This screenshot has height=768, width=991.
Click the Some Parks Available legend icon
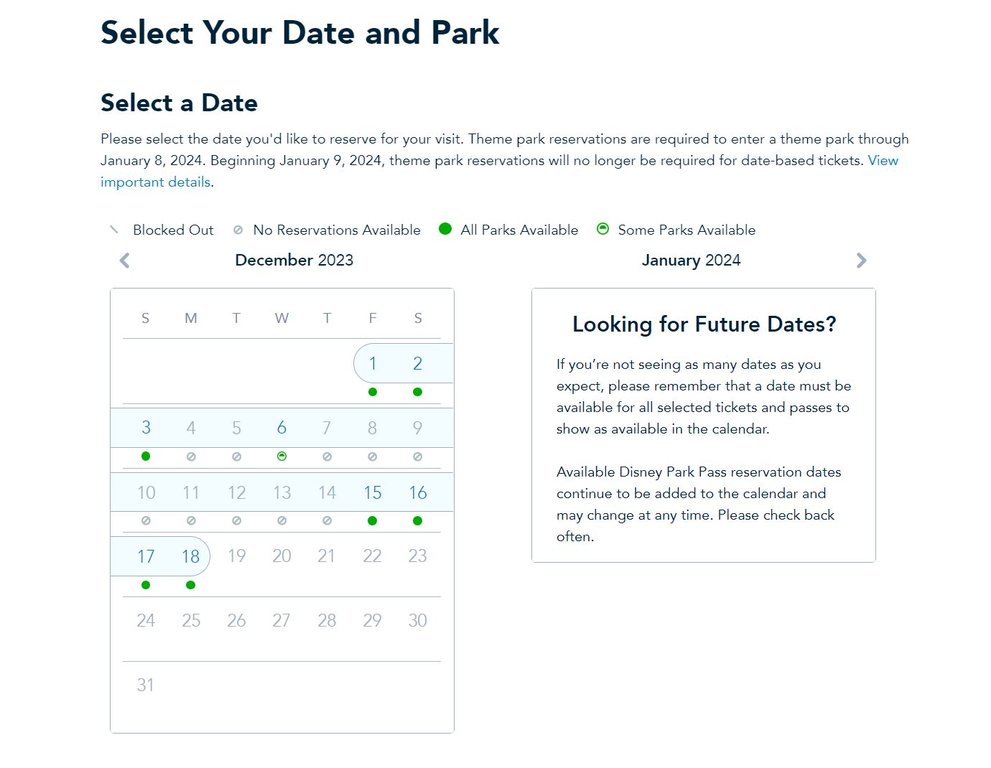pos(602,229)
